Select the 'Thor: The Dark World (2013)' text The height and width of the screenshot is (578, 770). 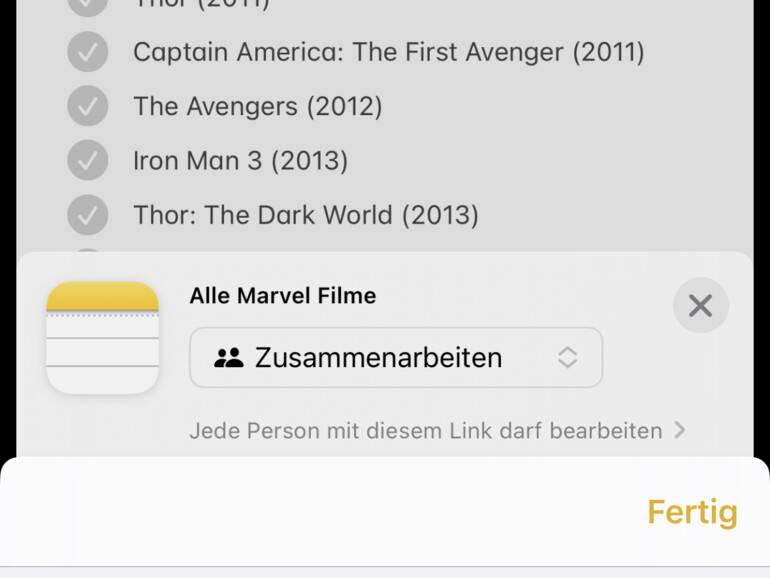tap(305, 214)
